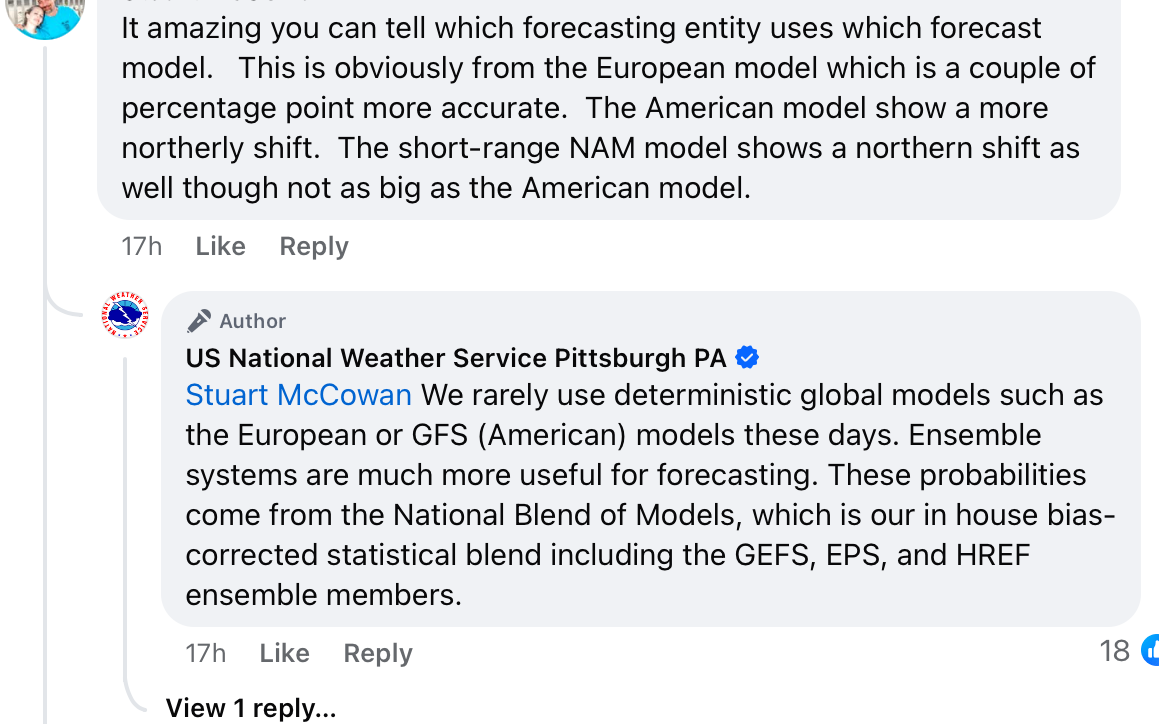Show the 18 reactions count
Screen dimensions: 1159x724
point(1114,652)
